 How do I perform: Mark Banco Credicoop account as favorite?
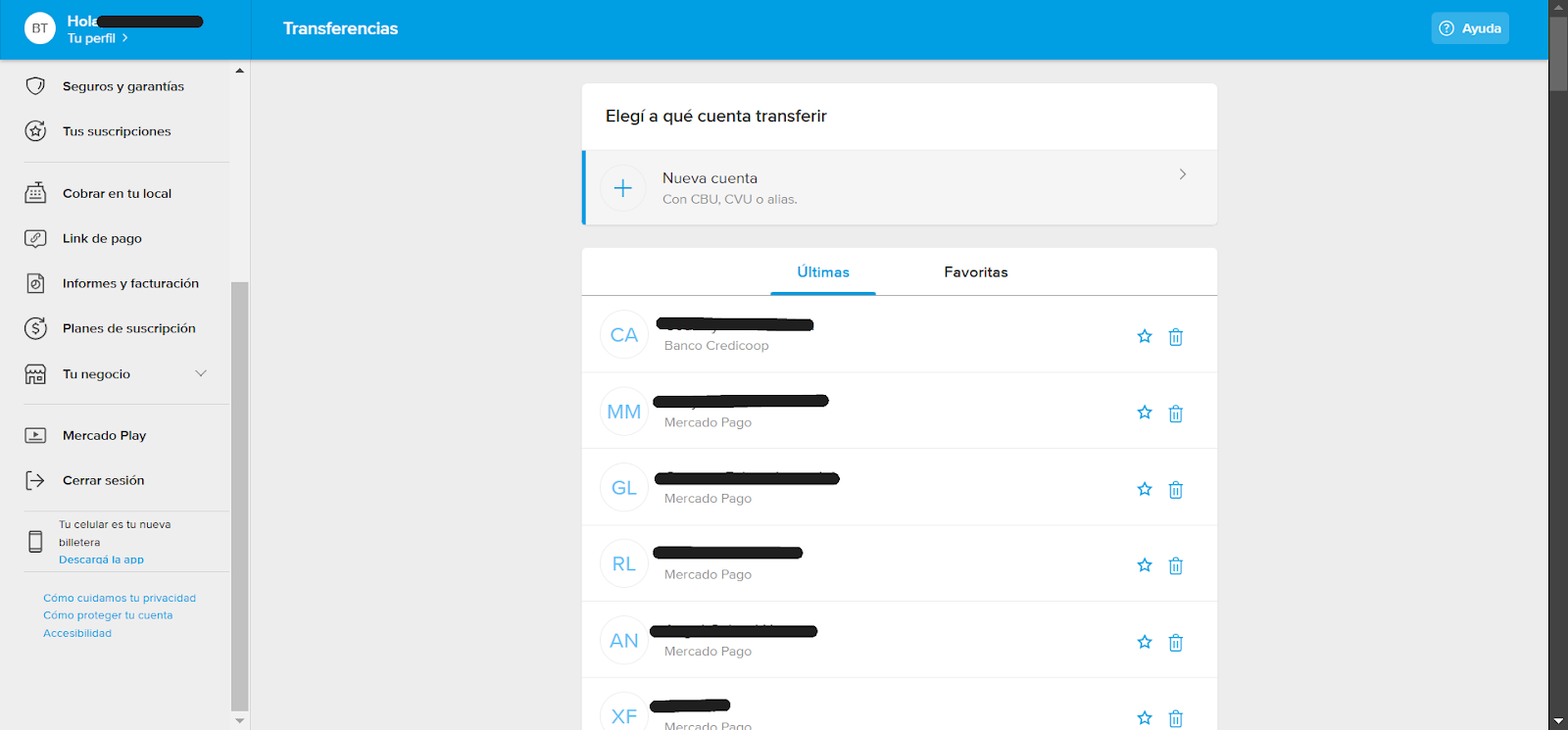[1144, 336]
